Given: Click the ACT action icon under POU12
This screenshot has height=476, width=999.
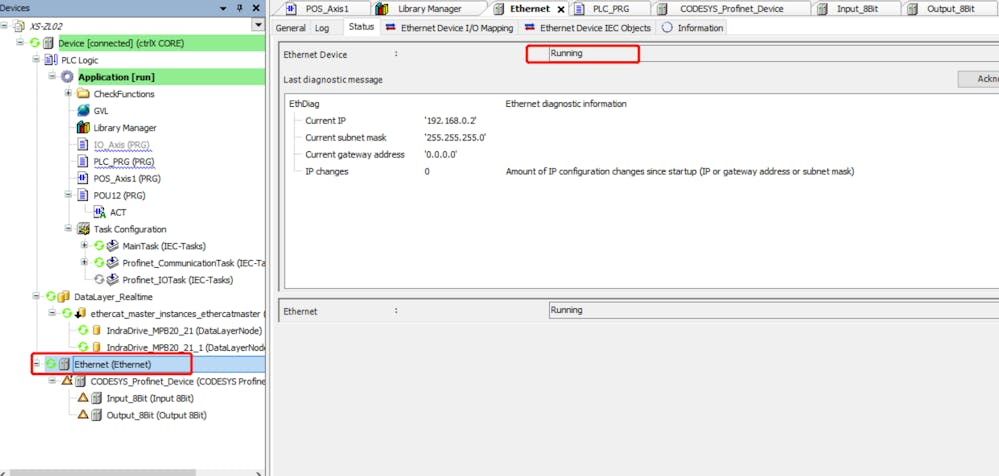Looking at the screenshot, I should 99,212.
